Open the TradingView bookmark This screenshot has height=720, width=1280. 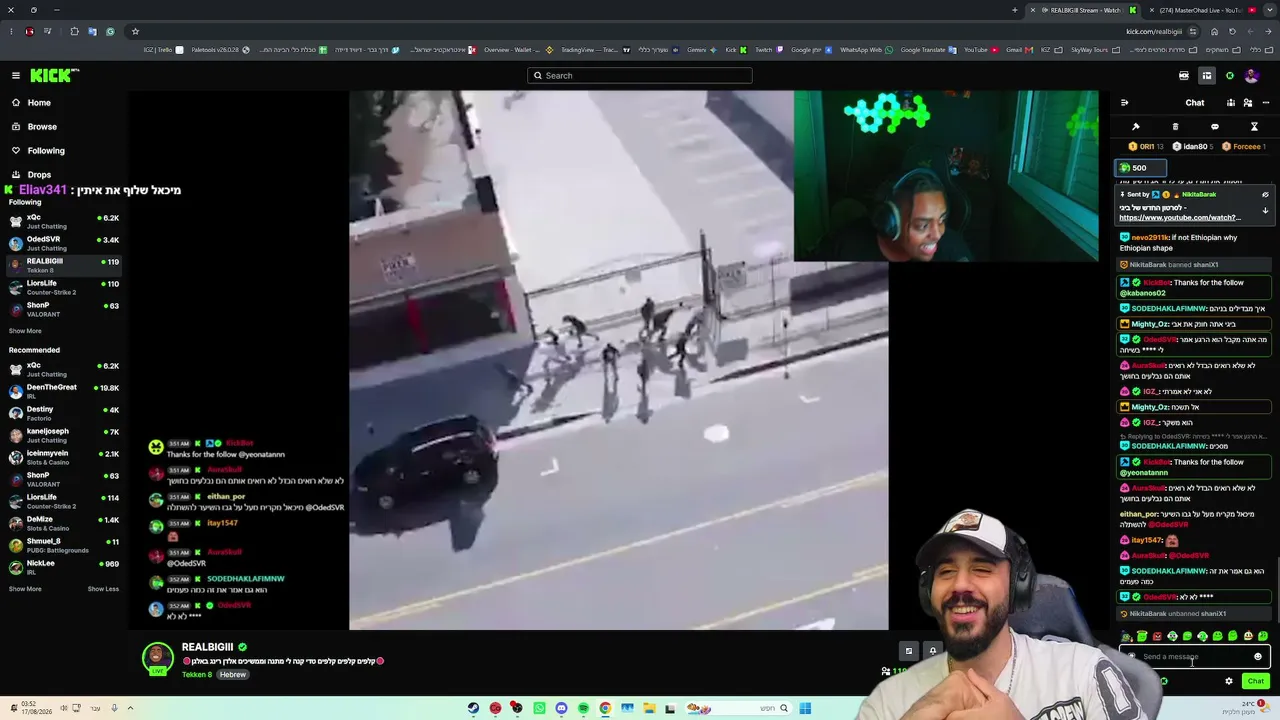tap(589, 50)
